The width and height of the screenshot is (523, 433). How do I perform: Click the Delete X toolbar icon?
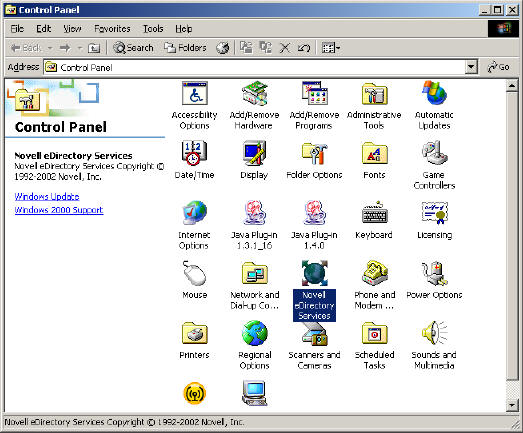click(x=285, y=48)
